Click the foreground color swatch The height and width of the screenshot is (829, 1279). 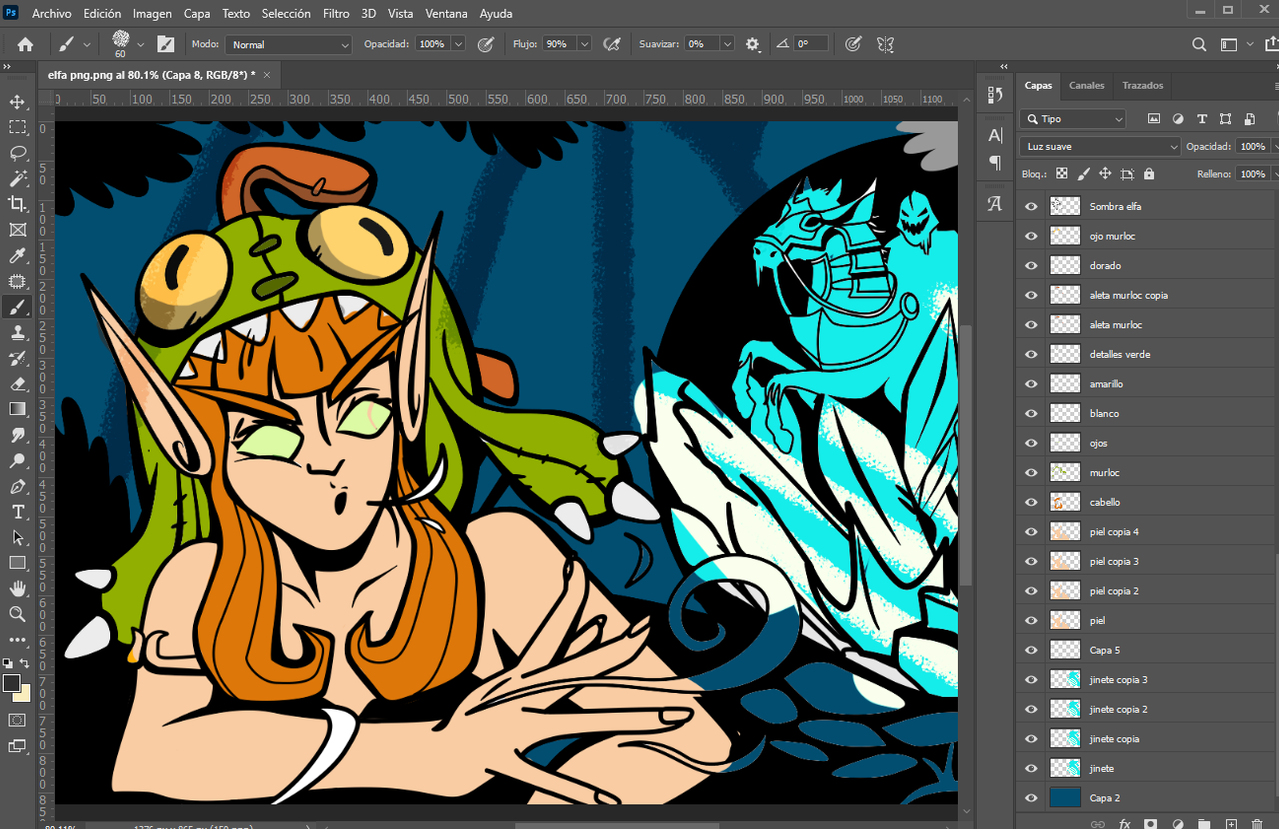click(x=12, y=683)
